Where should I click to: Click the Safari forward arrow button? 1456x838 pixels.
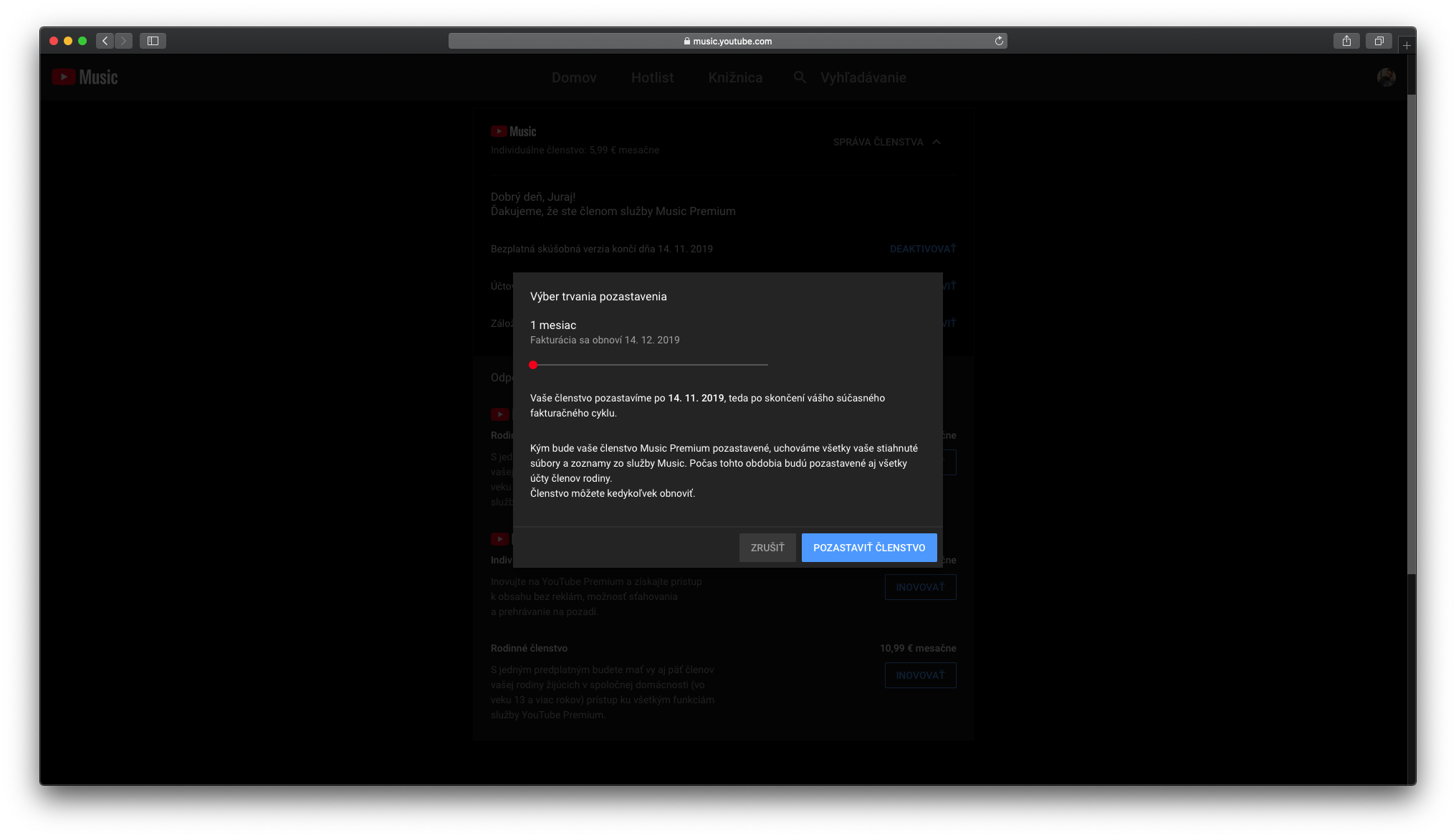pos(123,41)
